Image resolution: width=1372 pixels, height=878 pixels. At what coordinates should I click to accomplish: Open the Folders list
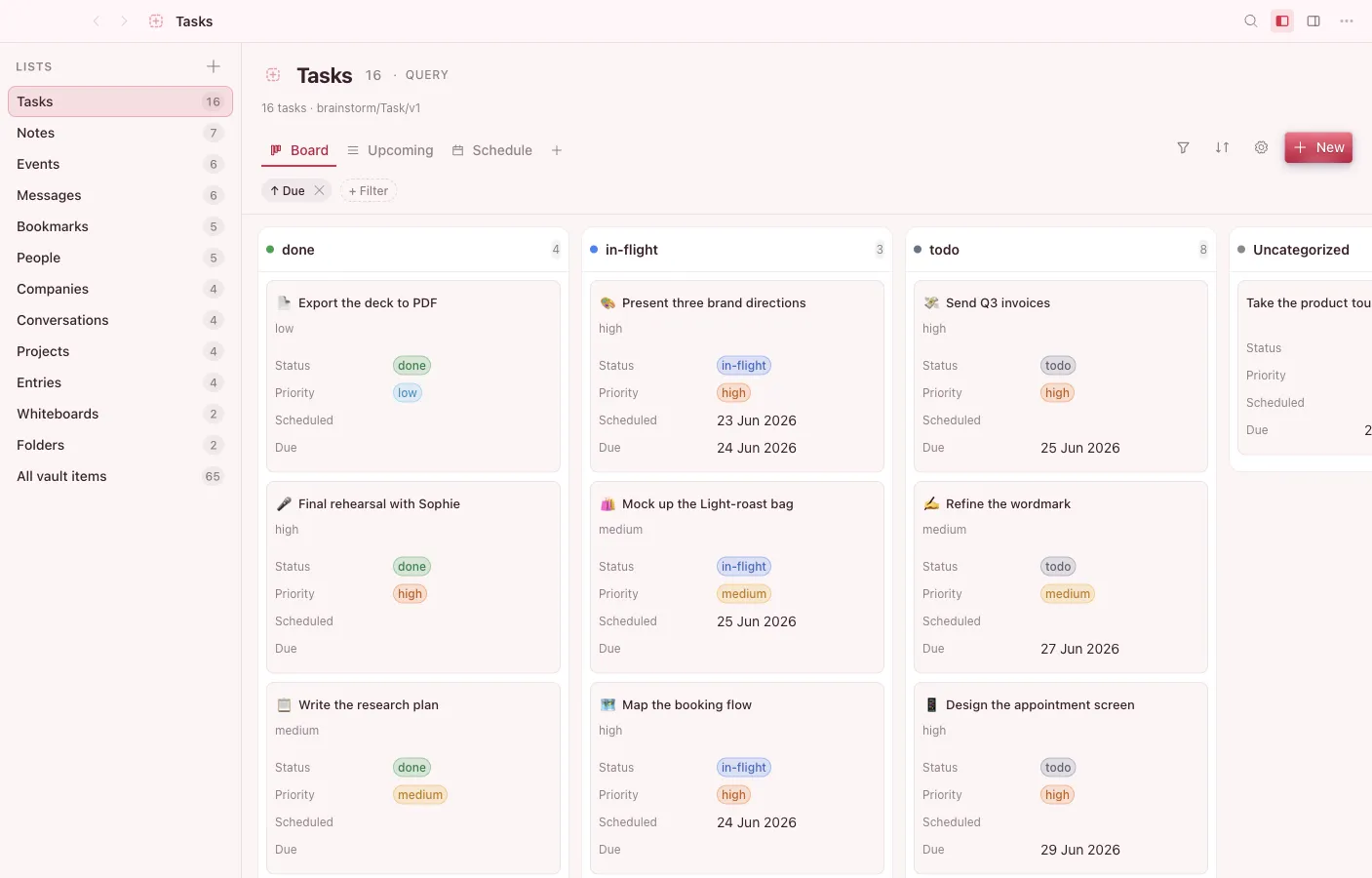coord(120,445)
